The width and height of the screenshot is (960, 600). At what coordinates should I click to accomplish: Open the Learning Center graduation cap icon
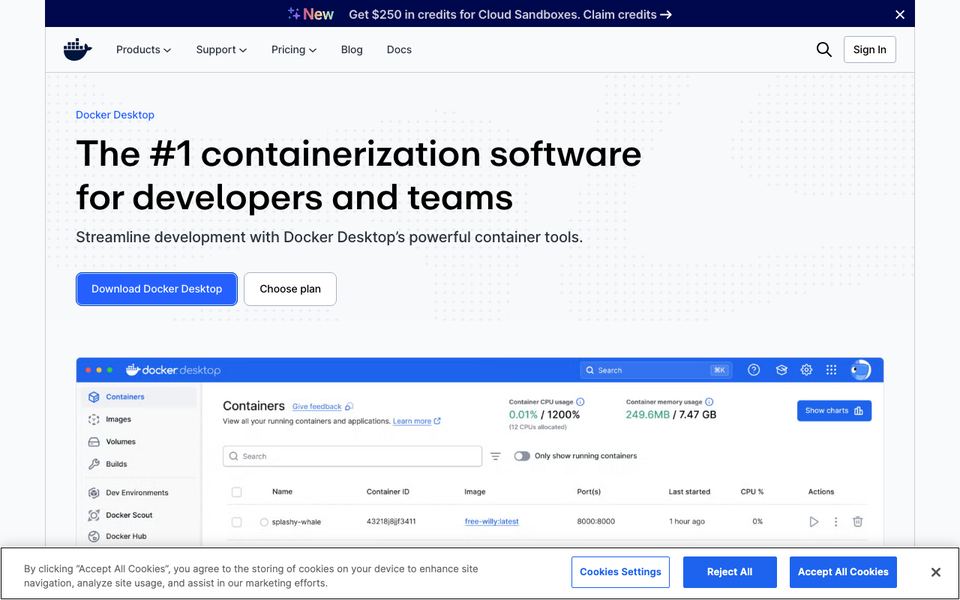(x=781, y=370)
